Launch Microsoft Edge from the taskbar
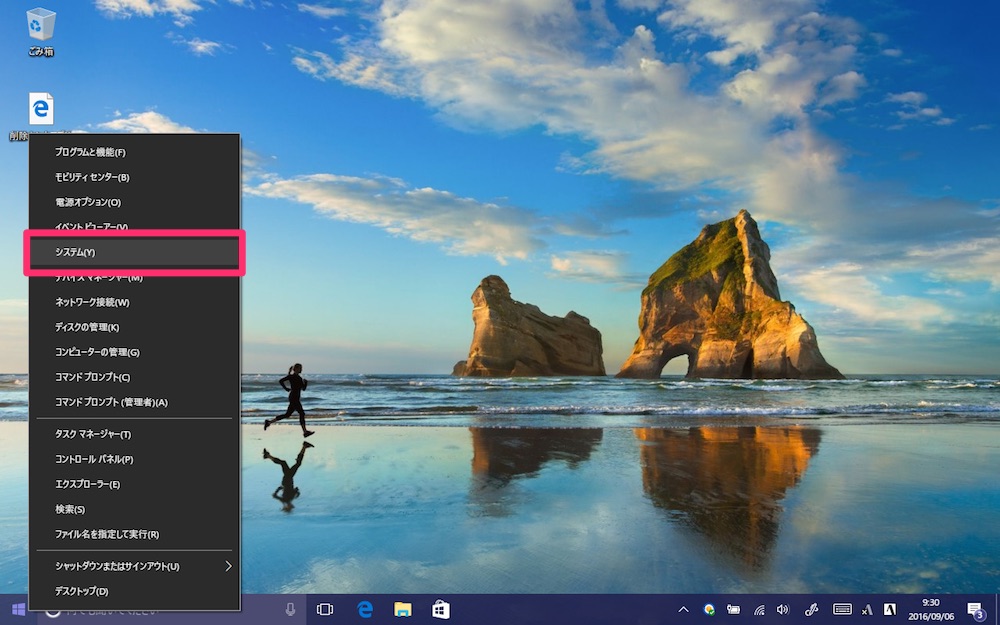 click(365, 610)
